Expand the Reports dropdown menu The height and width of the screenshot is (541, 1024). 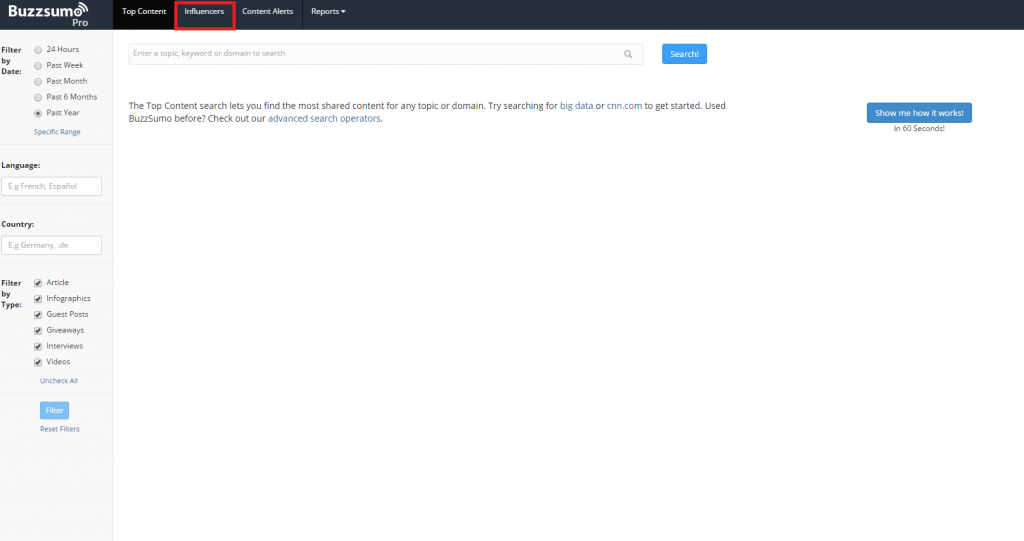[328, 11]
